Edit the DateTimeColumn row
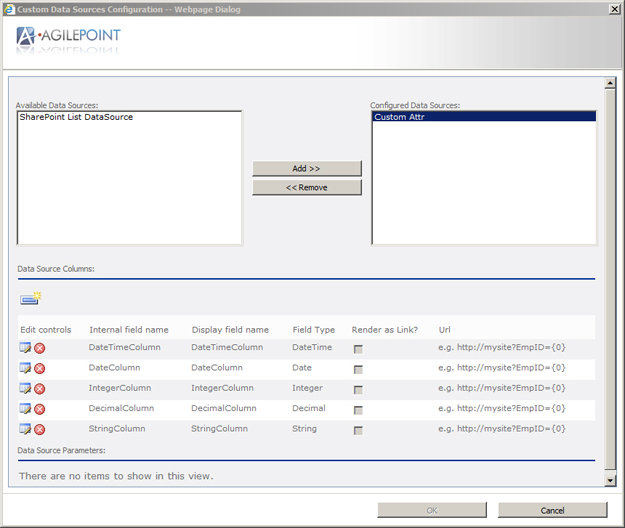The height and width of the screenshot is (528, 625). [25, 348]
